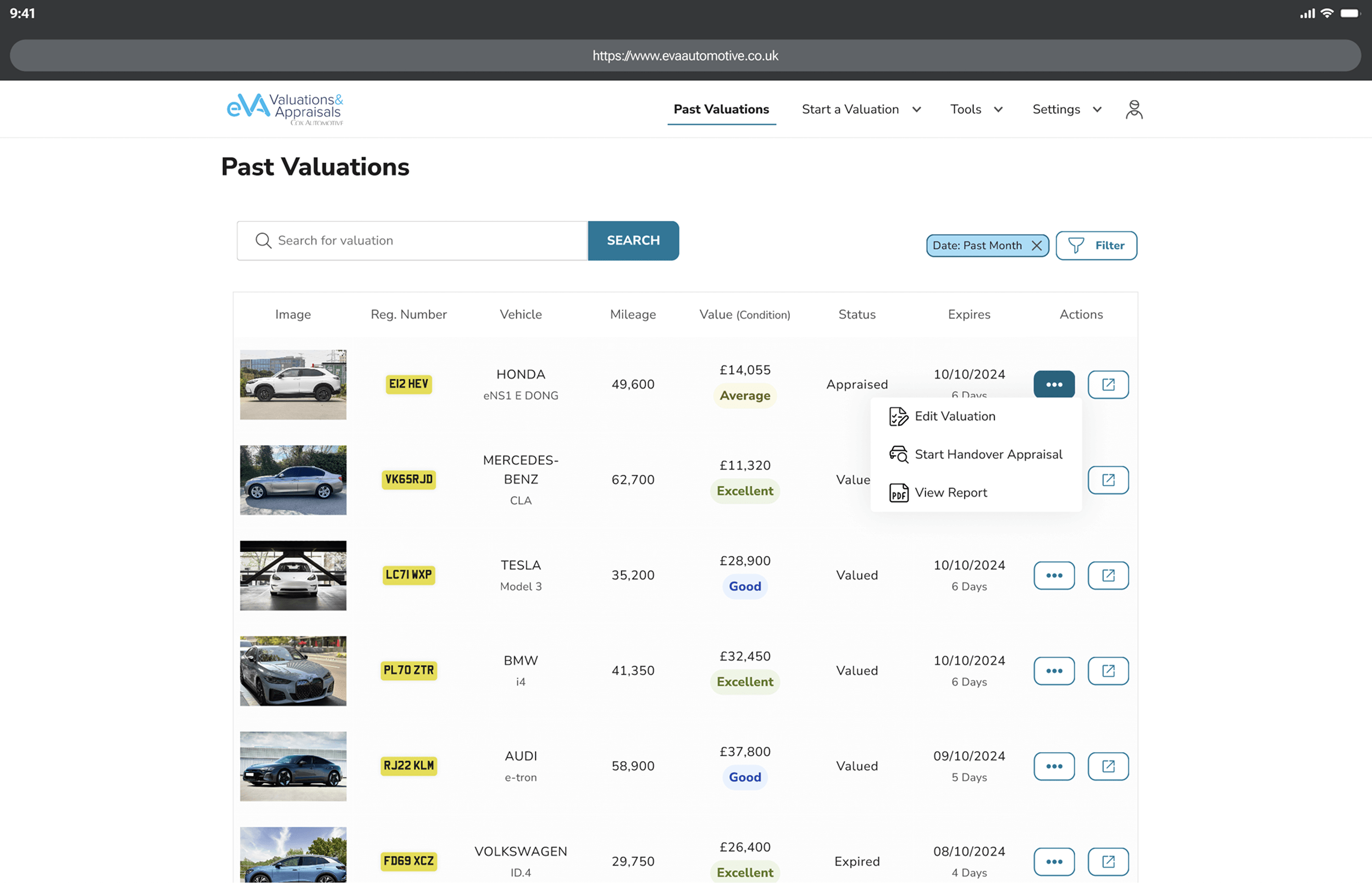This screenshot has width=1372, height=883.
Task: Click the Status column header
Action: tap(857, 314)
